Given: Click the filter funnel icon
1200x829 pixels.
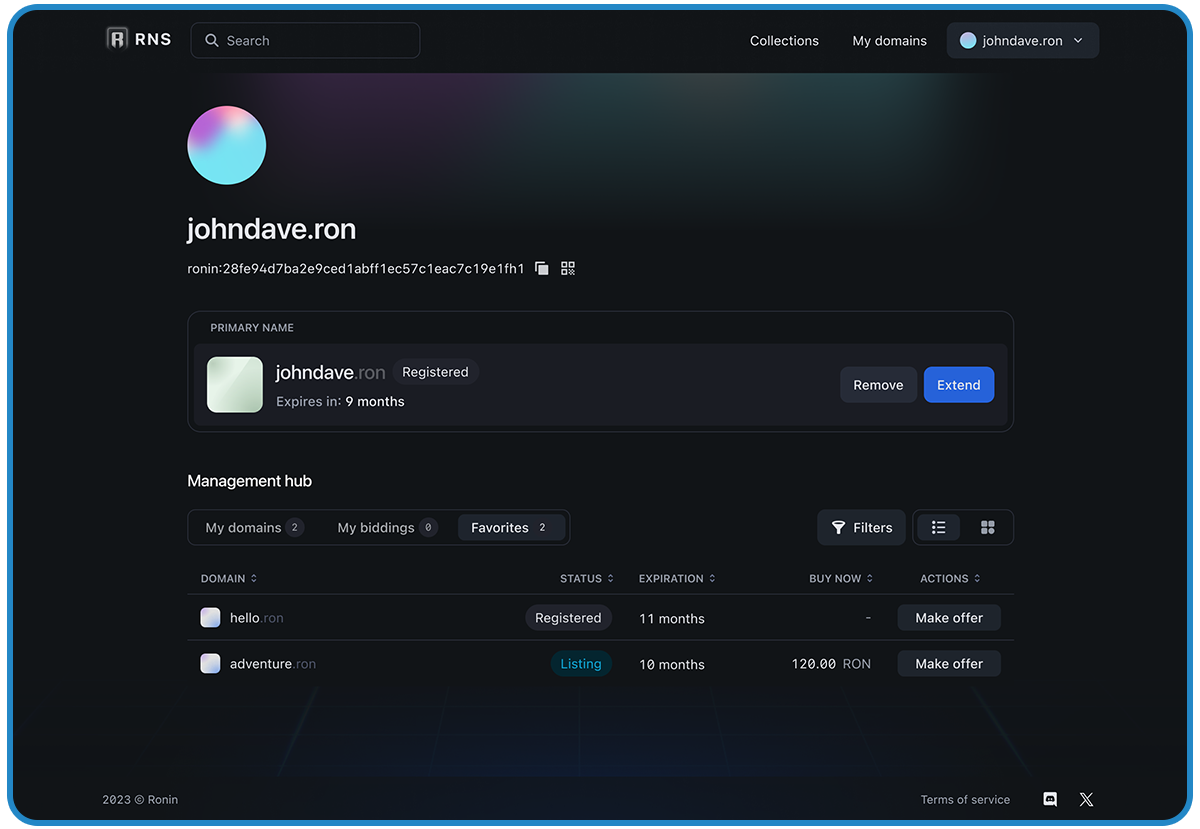Looking at the screenshot, I should [839, 528].
